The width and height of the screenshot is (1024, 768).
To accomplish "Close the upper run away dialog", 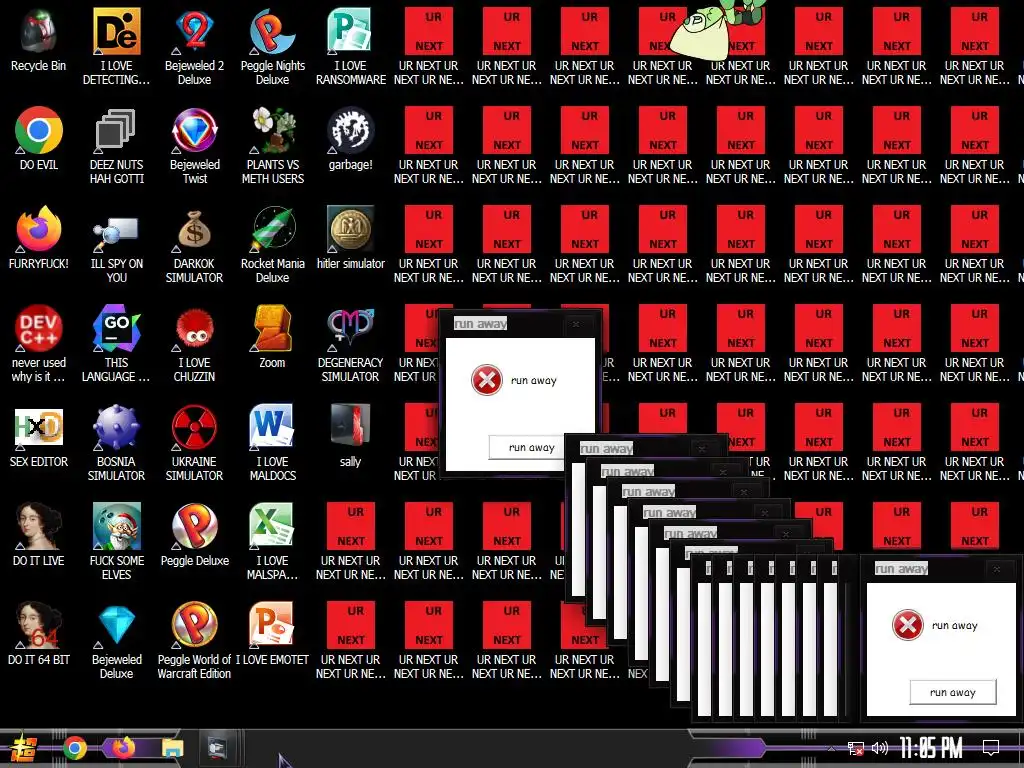I will point(575,324).
